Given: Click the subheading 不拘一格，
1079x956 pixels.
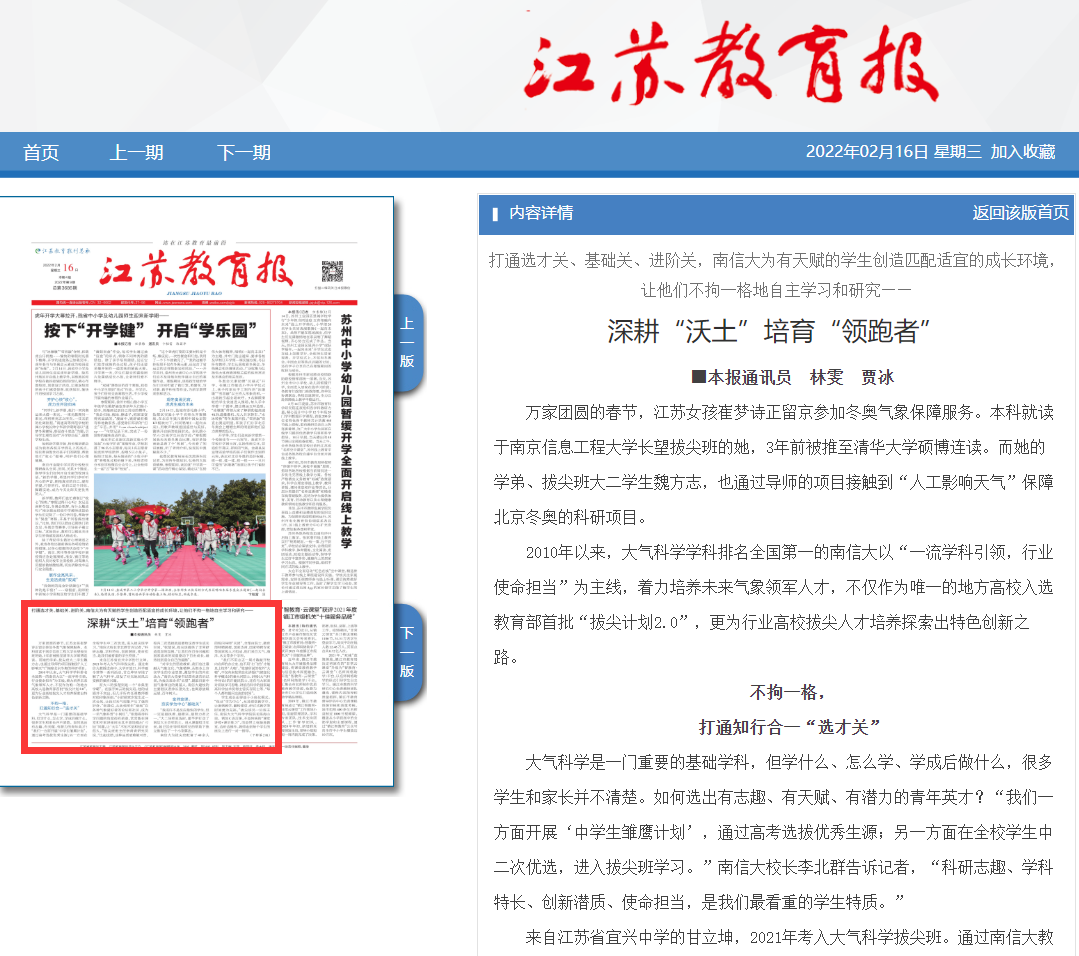Looking at the screenshot, I should pos(787,692).
